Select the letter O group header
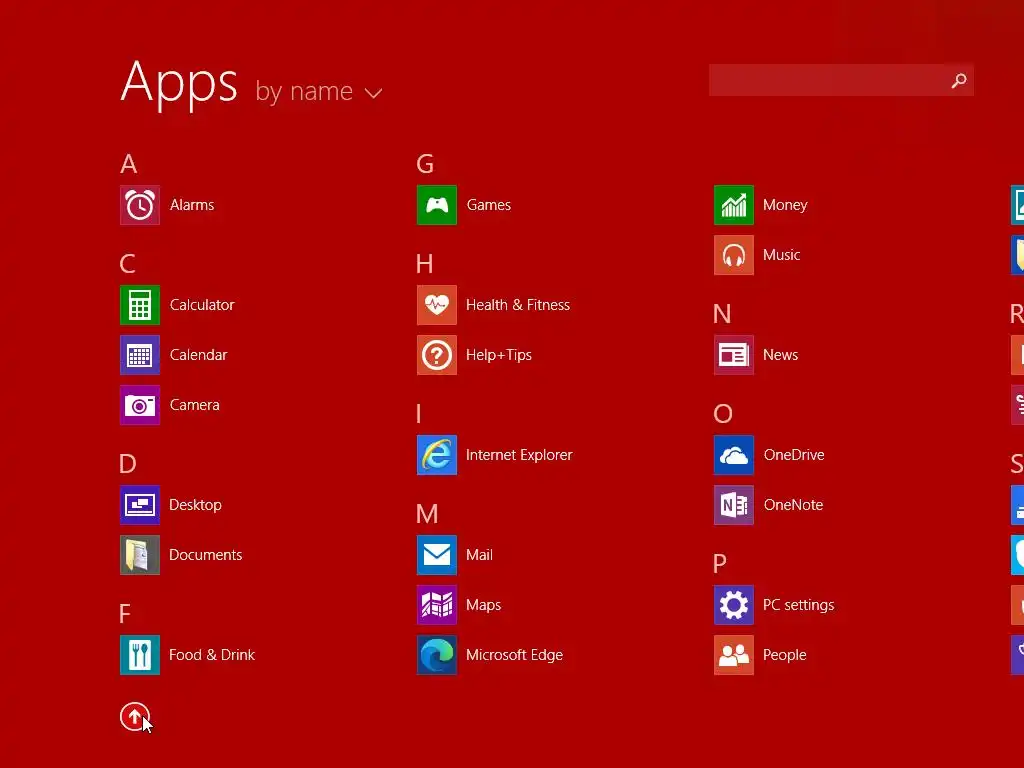The image size is (1024, 768). pyautogui.click(x=723, y=414)
